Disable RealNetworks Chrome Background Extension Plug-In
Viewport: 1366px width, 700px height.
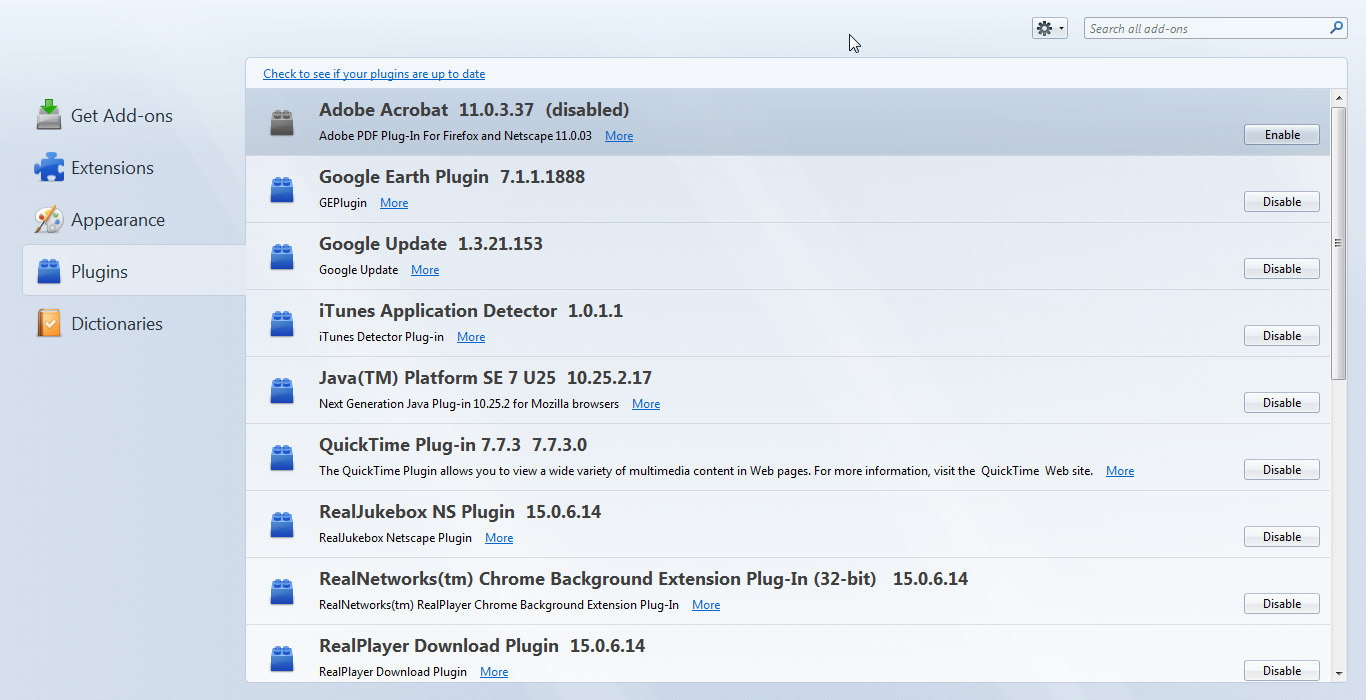click(x=1282, y=604)
